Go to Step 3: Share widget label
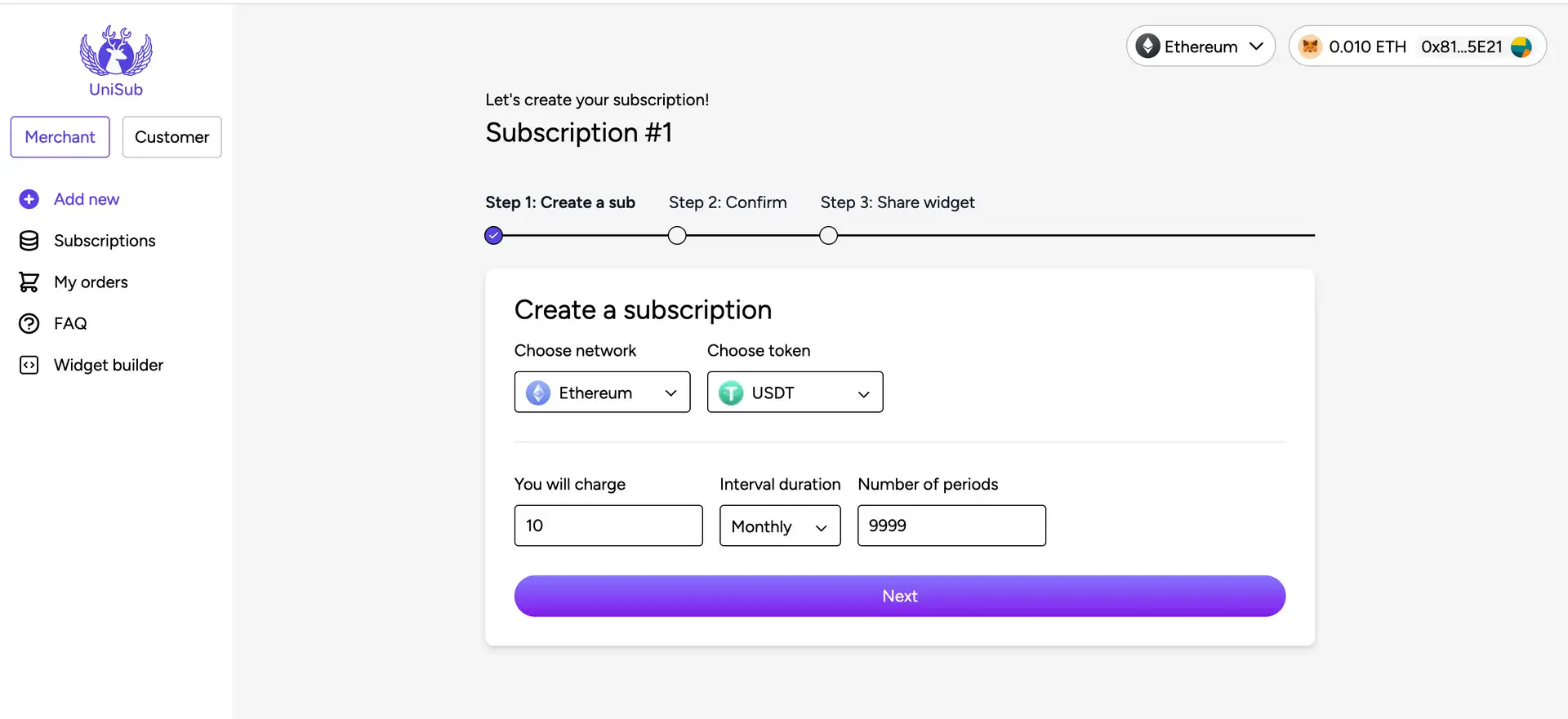 click(x=897, y=202)
